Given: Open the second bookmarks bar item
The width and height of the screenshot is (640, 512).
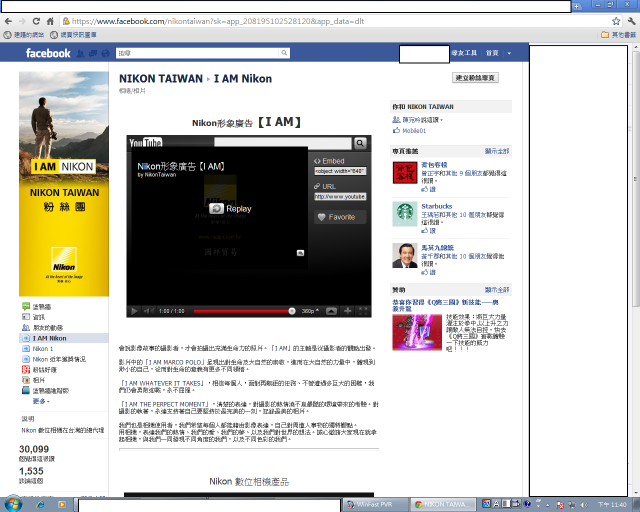Looking at the screenshot, I should 73,35.
